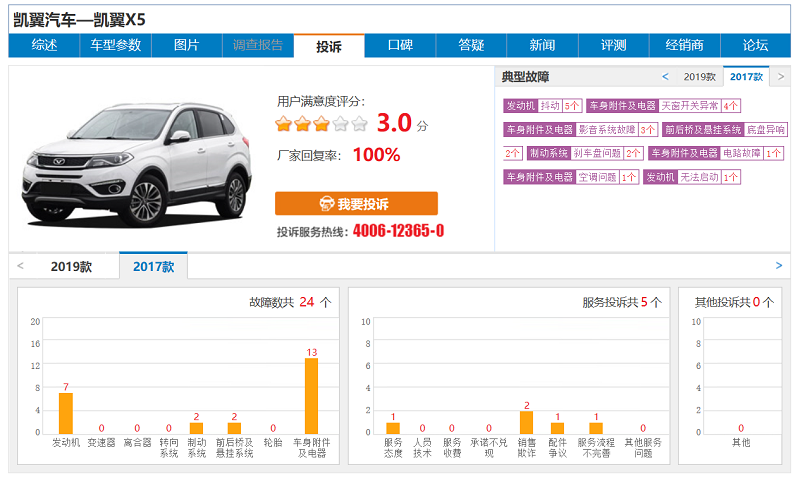Click the 影音系统故障 3个 tag
Viewport: 800px width, 477px height.
coord(581,130)
